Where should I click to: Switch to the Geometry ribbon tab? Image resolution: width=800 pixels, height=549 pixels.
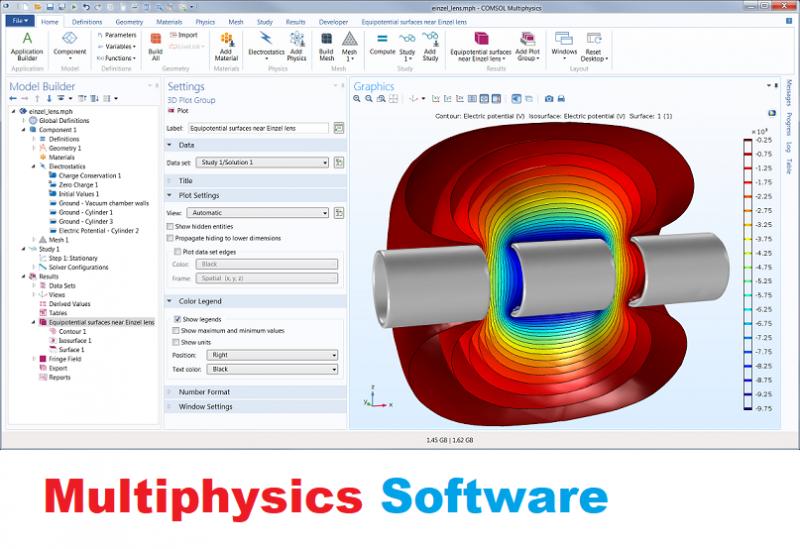[x=129, y=22]
